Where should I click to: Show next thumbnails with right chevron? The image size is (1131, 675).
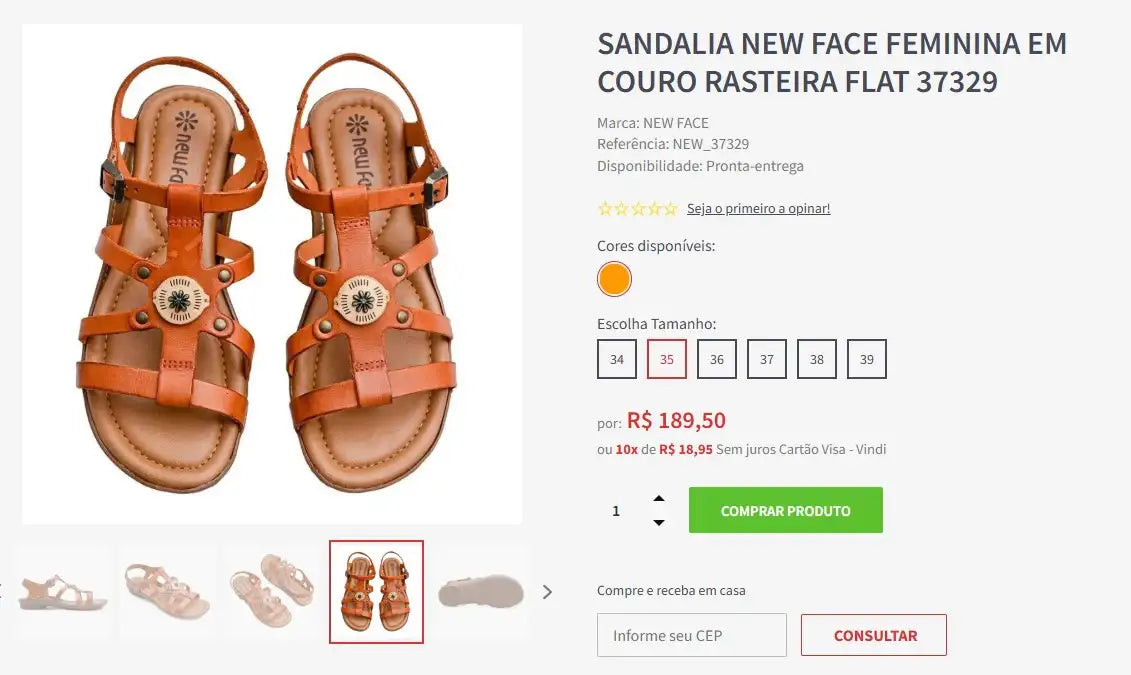[547, 592]
